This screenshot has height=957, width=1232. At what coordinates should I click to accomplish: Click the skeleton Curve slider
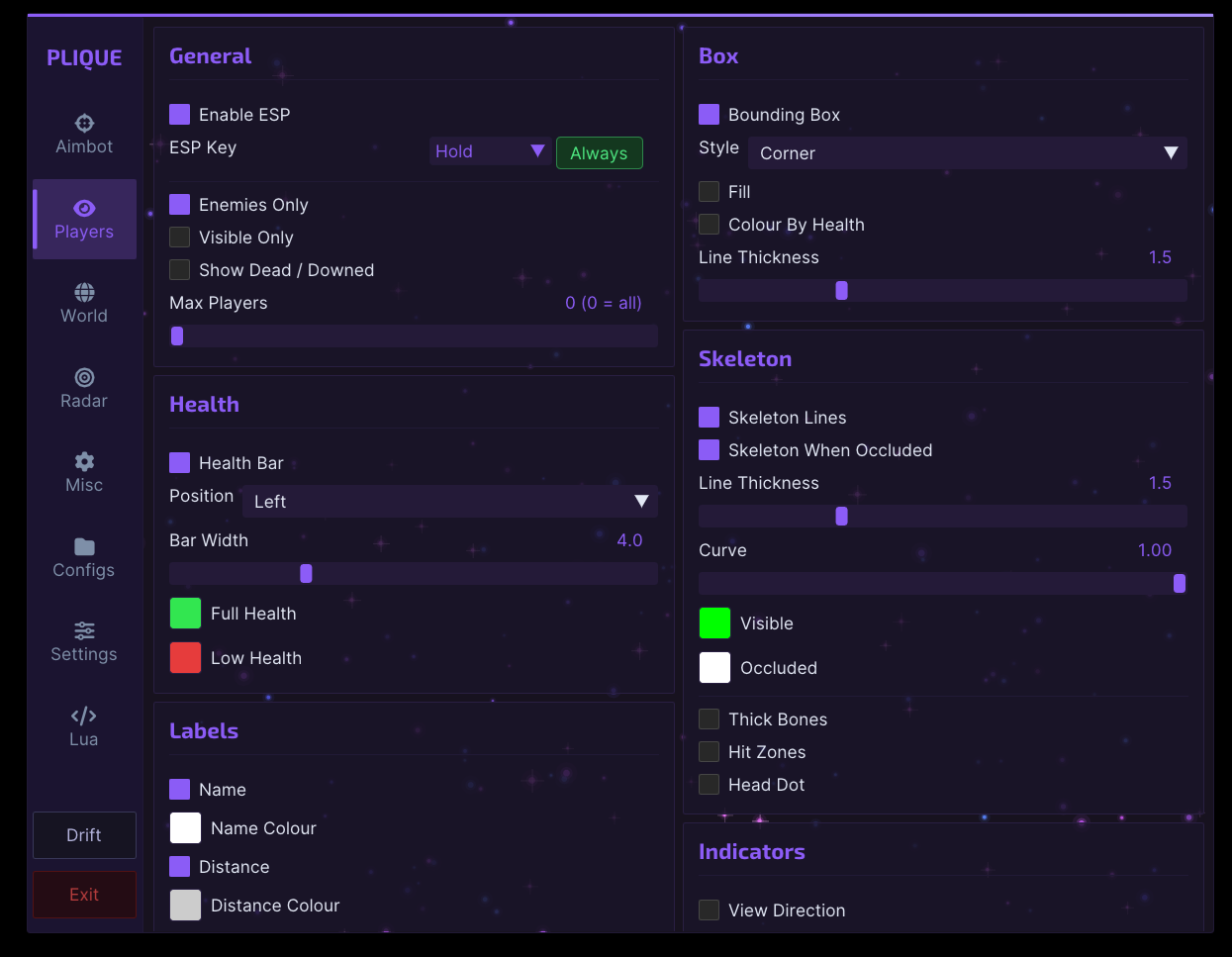(x=943, y=583)
